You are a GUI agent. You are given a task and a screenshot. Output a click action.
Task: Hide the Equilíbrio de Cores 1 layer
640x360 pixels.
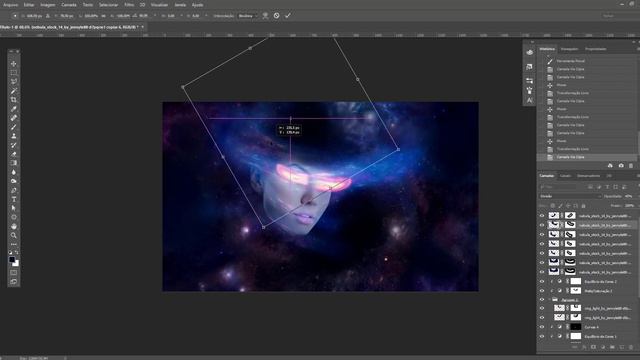(x=542, y=336)
